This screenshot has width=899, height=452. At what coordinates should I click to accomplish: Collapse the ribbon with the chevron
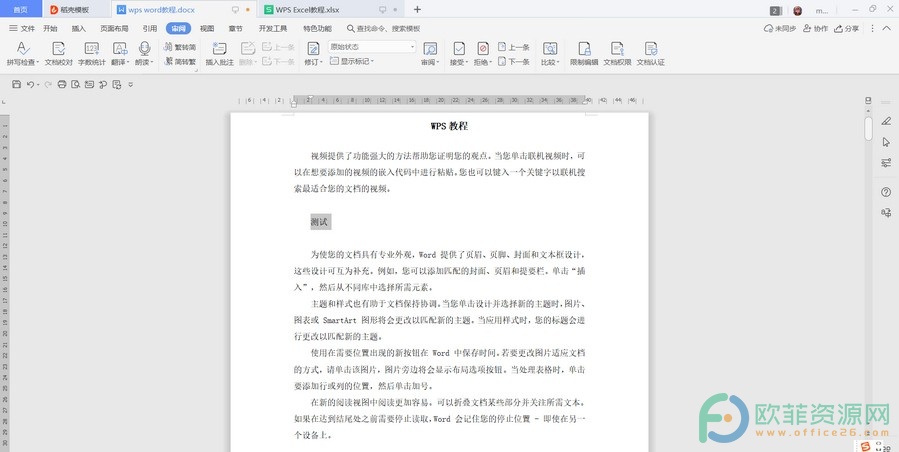pyautogui.click(x=886, y=28)
